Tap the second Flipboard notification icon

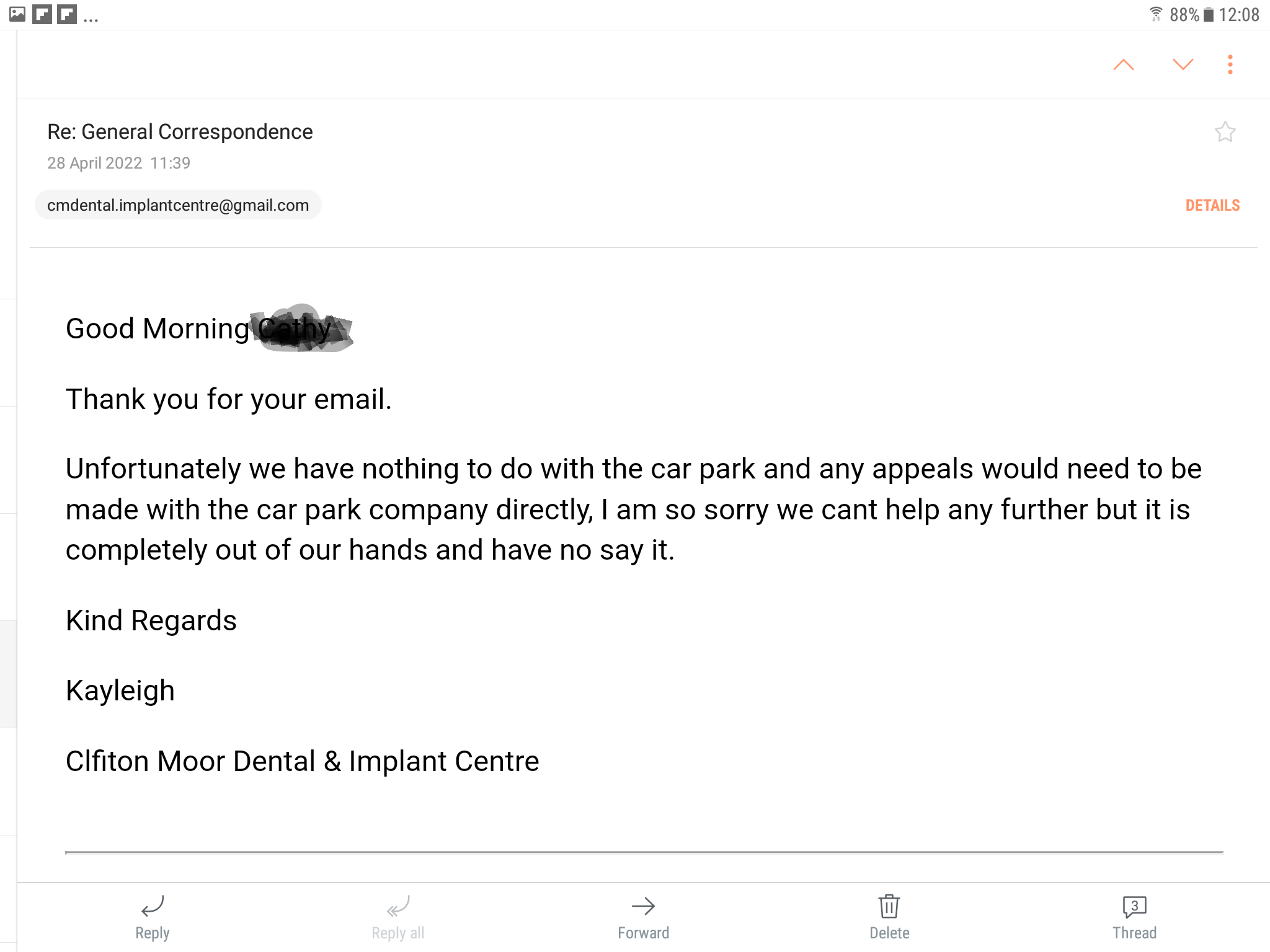(x=67, y=14)
